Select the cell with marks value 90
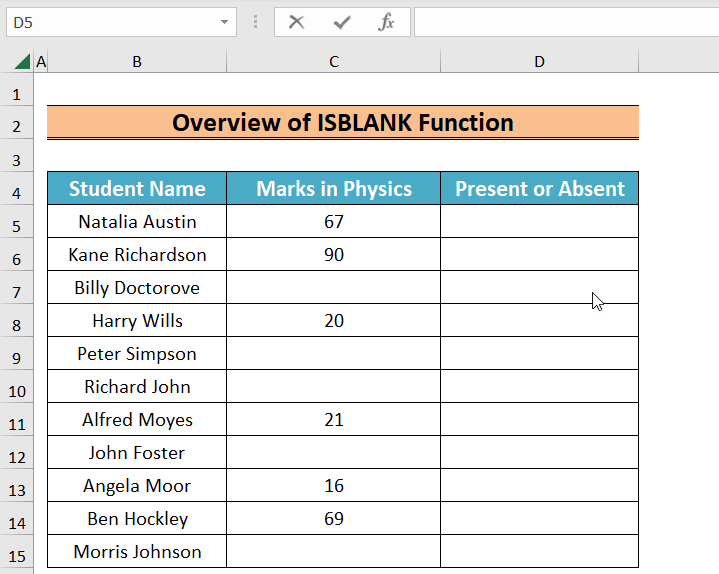 333,255
